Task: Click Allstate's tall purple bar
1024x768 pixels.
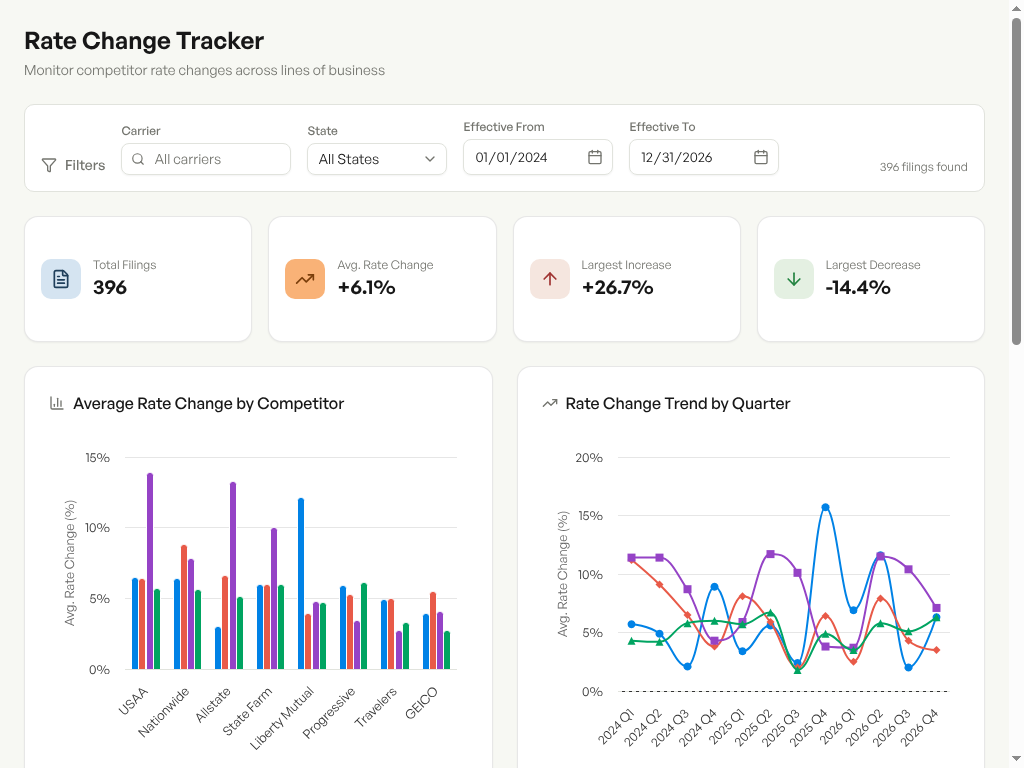Action: click(x=233, y=576)
